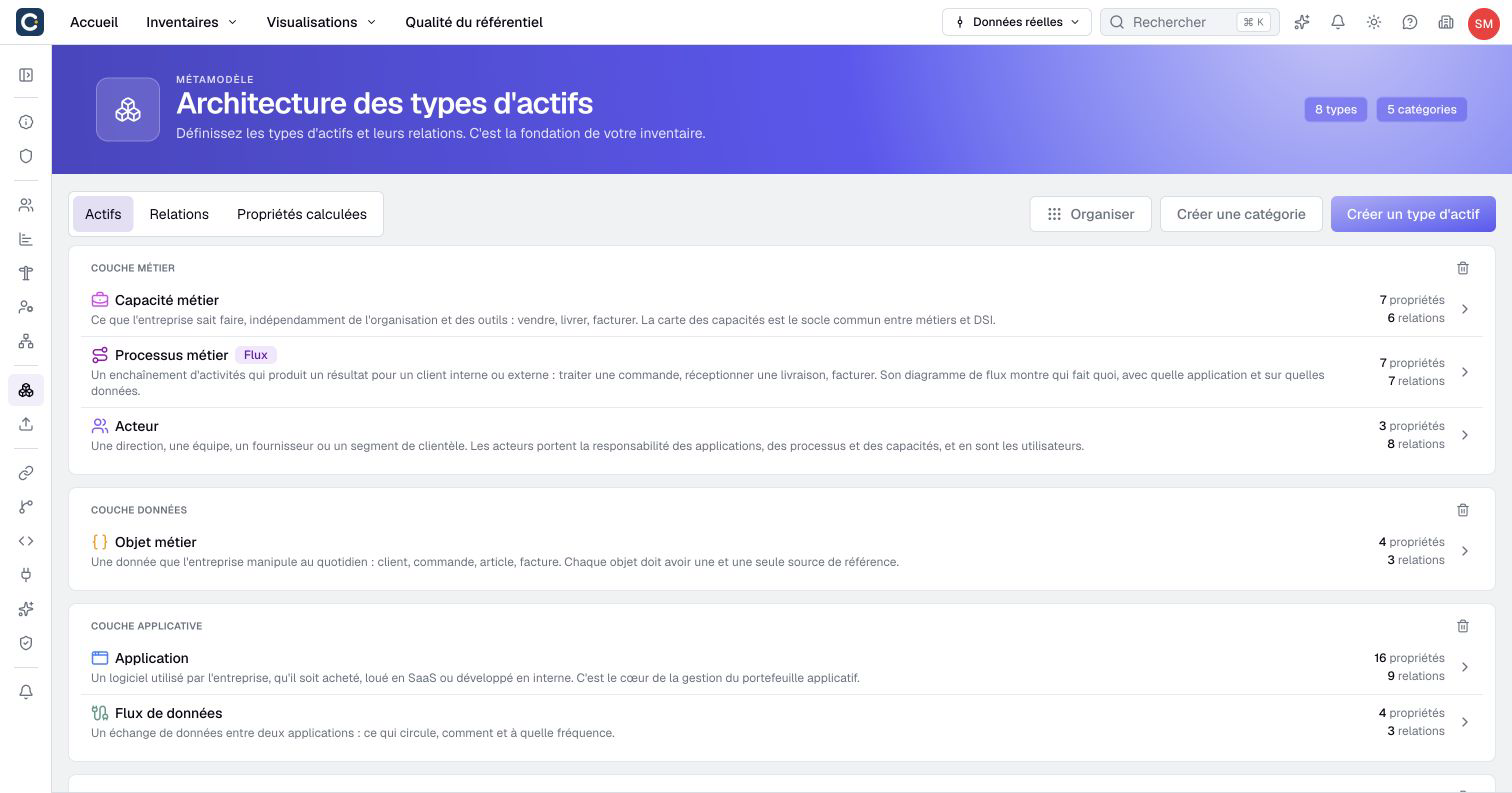Image resolution: width=1512 pixels, height=793 pixels.
Task: Click the building organization icon in the top bar
Action: [x=1446, y=22]
